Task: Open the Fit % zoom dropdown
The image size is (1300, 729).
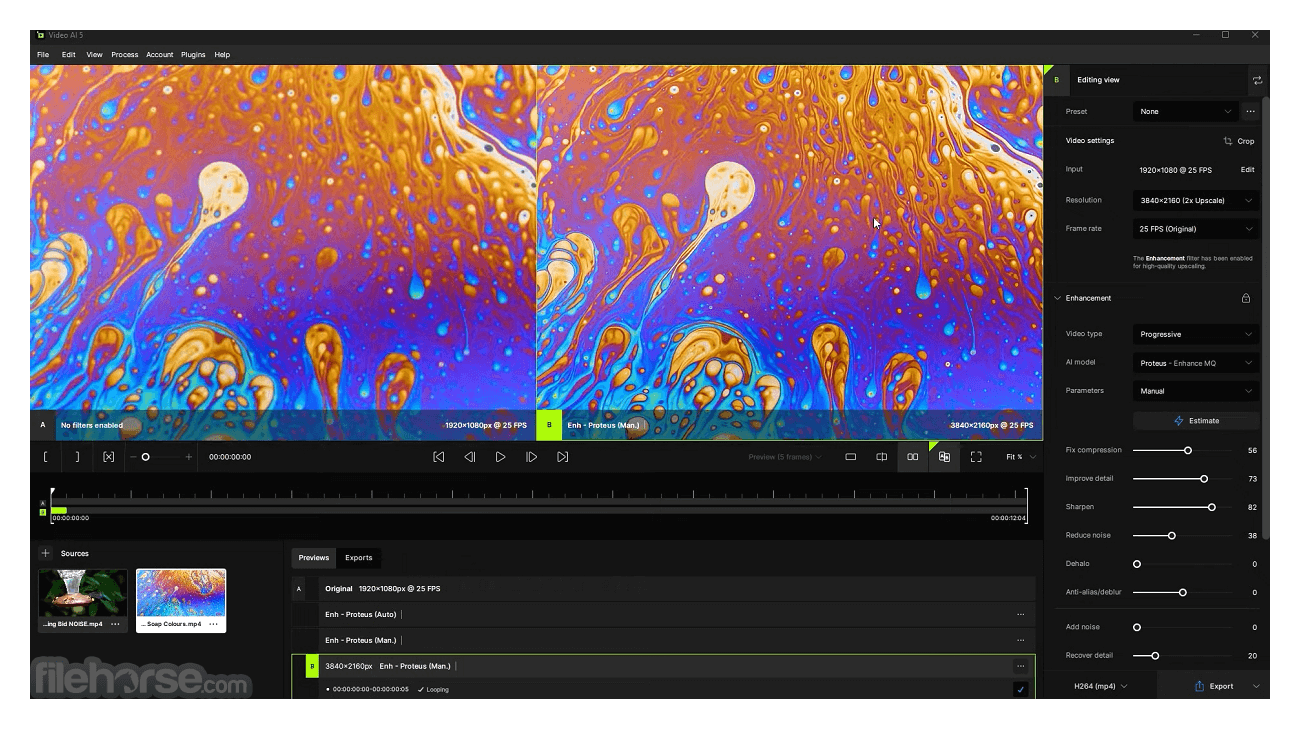Action: pyautogui.click(x=1020, y=457)
